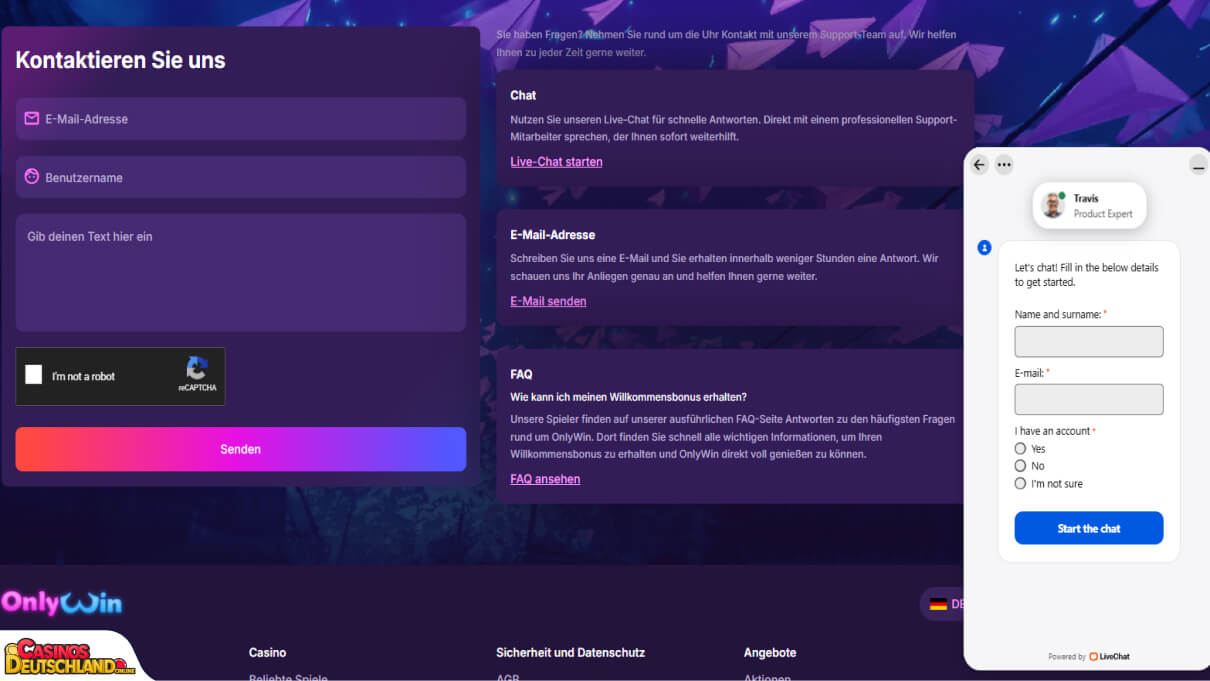Click Travis's avatar photo in the chat
1210x681 pixels.
pos(1053,205)
